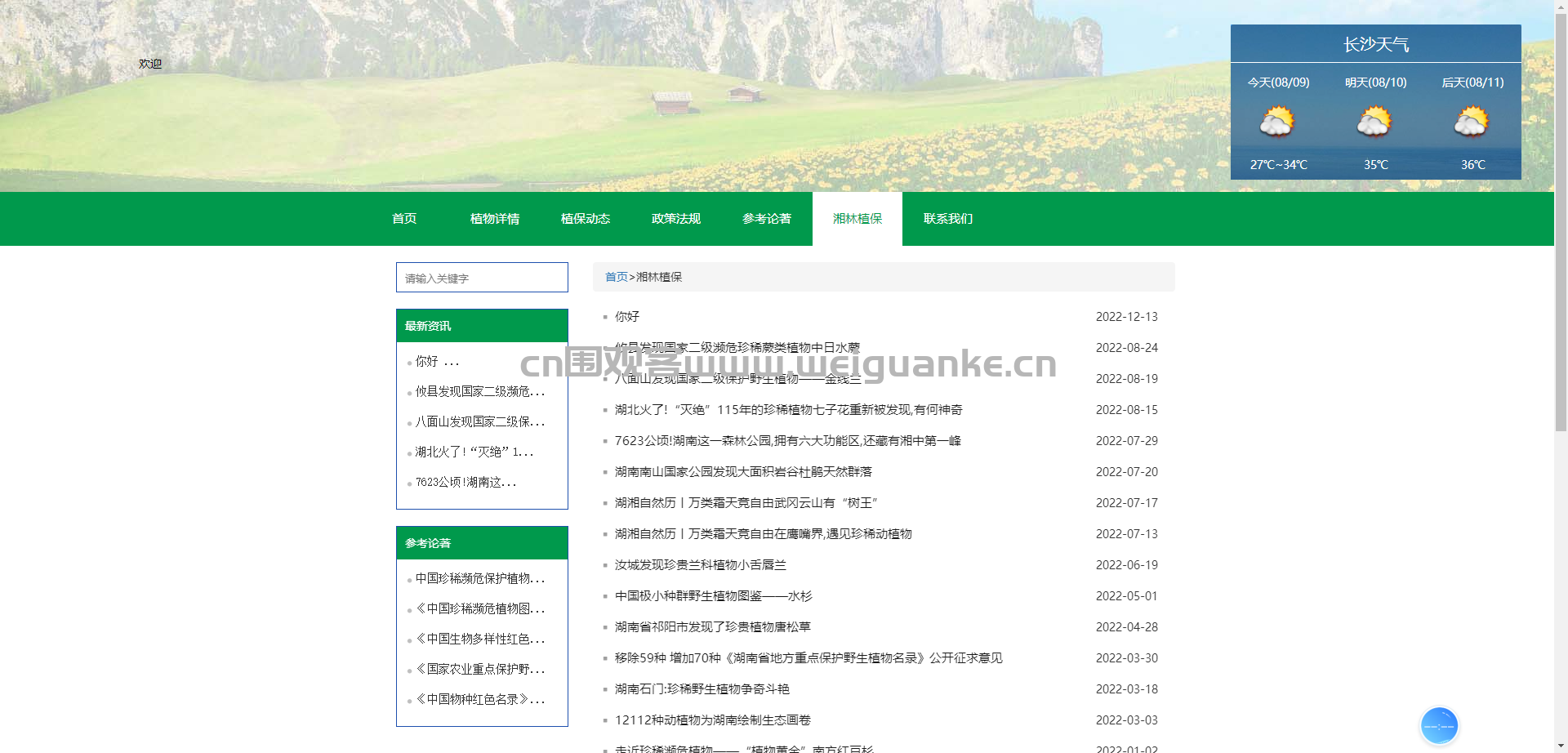Click the 后天(08/11) label

[x=1473, y=82]
